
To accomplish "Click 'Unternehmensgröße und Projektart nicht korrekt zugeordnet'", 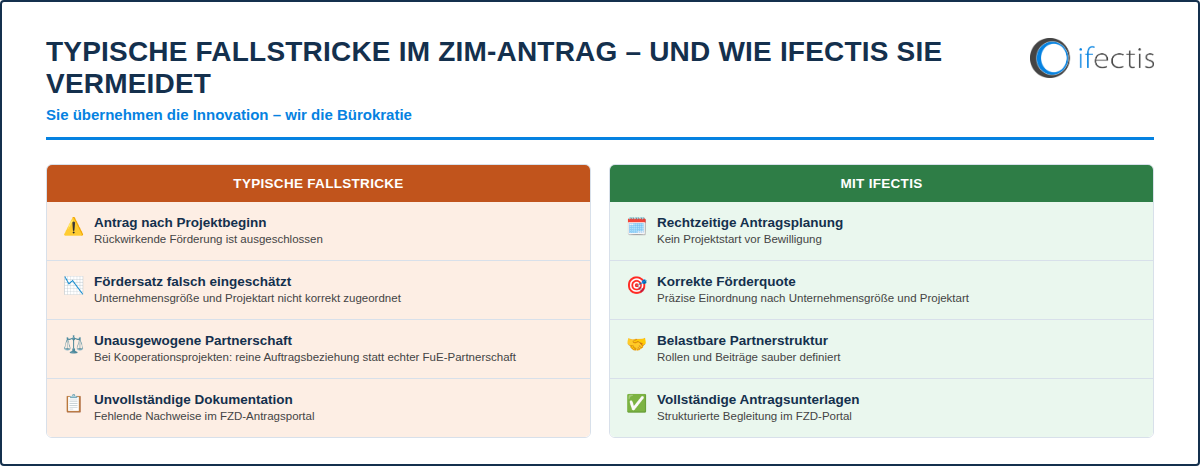I will pos(247,298).
